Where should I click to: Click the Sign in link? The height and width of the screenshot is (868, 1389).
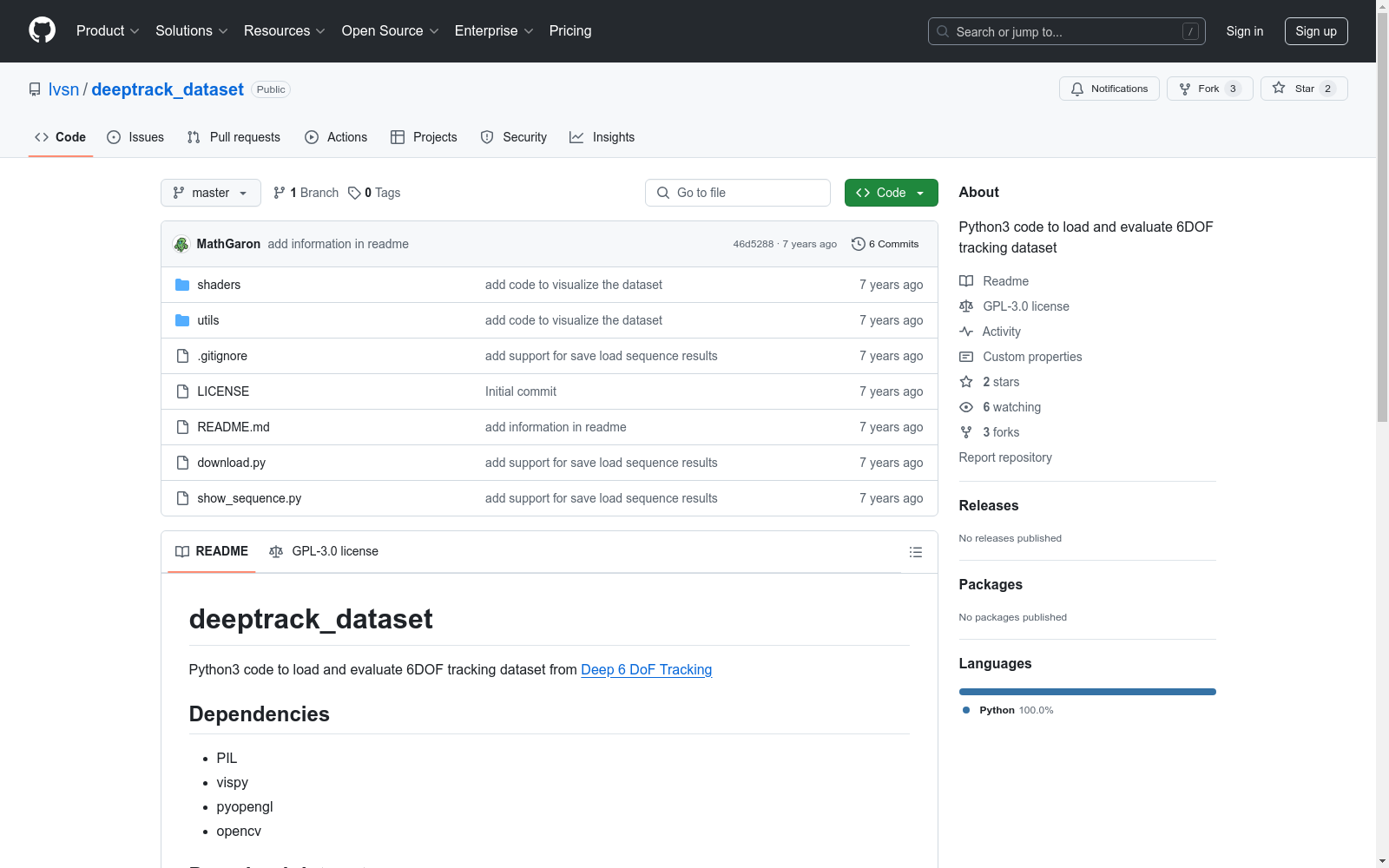pos(1245,31)
